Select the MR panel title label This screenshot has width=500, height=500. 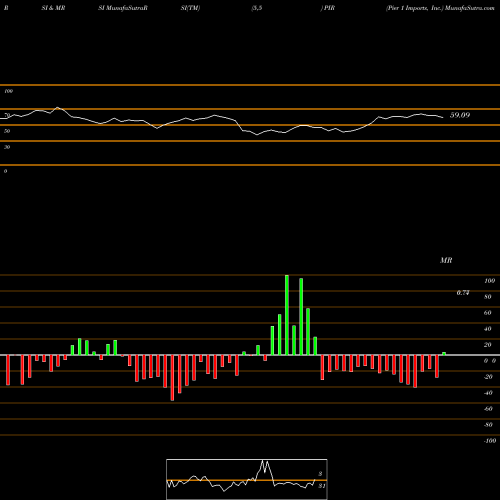tap(446, 260)
